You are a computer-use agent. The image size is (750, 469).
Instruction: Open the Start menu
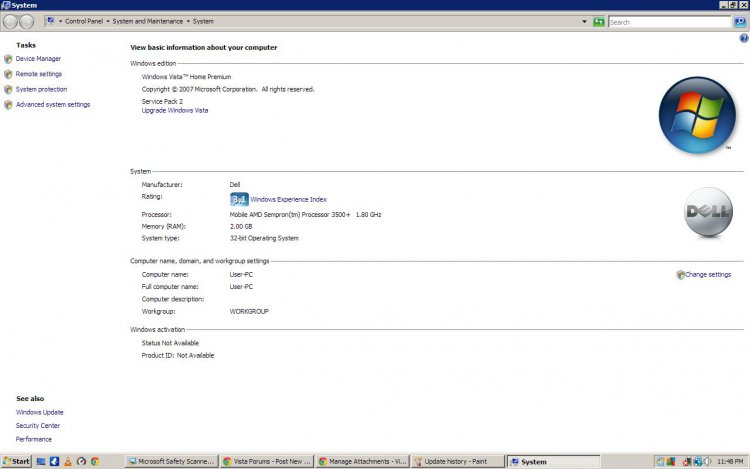[16, 461]
